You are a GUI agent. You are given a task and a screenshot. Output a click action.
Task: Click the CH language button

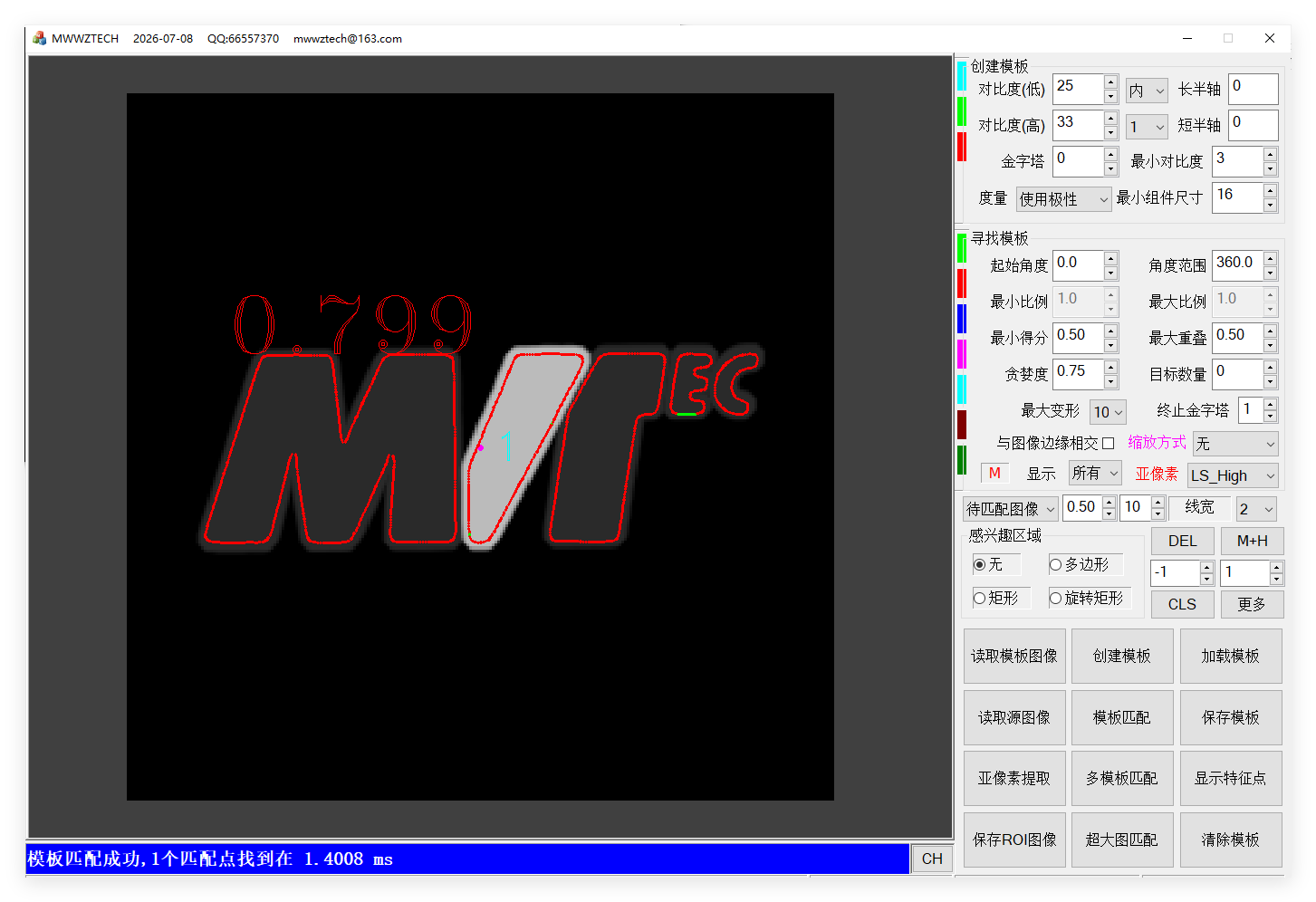pos(932,859)
